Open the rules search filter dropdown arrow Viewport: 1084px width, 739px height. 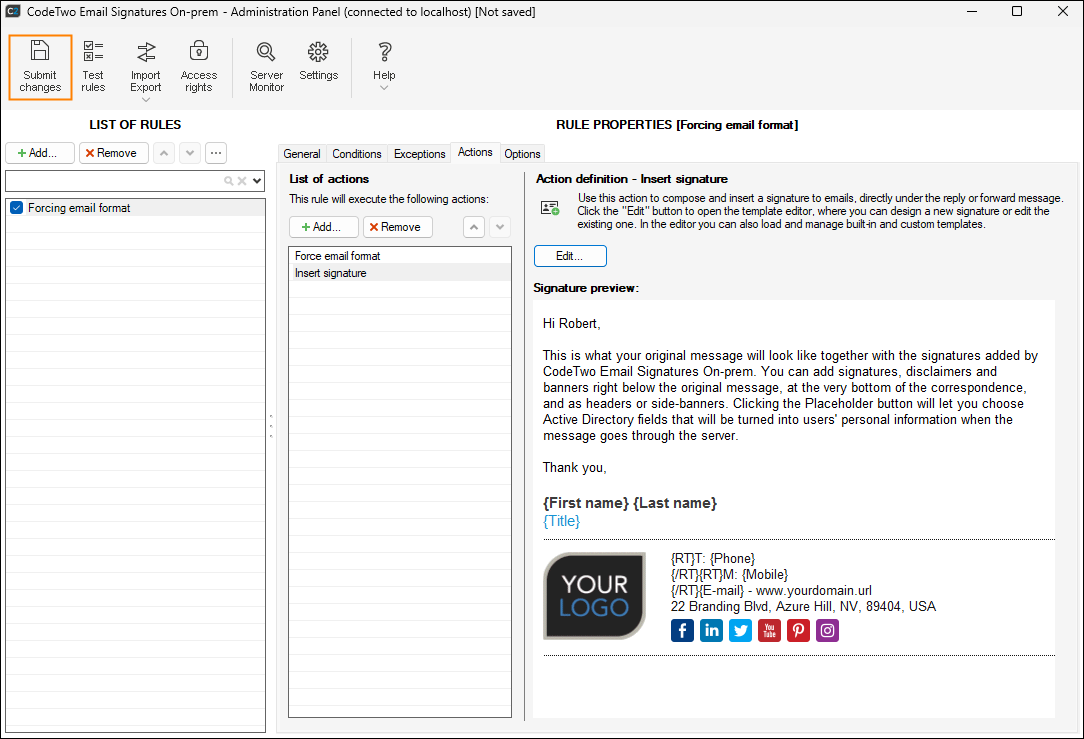tap(258, 181)
